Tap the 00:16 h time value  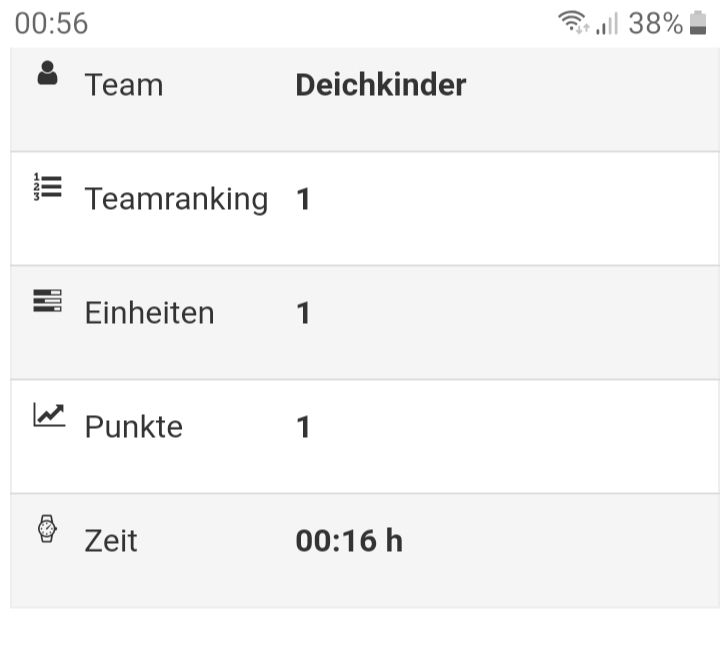349,541
